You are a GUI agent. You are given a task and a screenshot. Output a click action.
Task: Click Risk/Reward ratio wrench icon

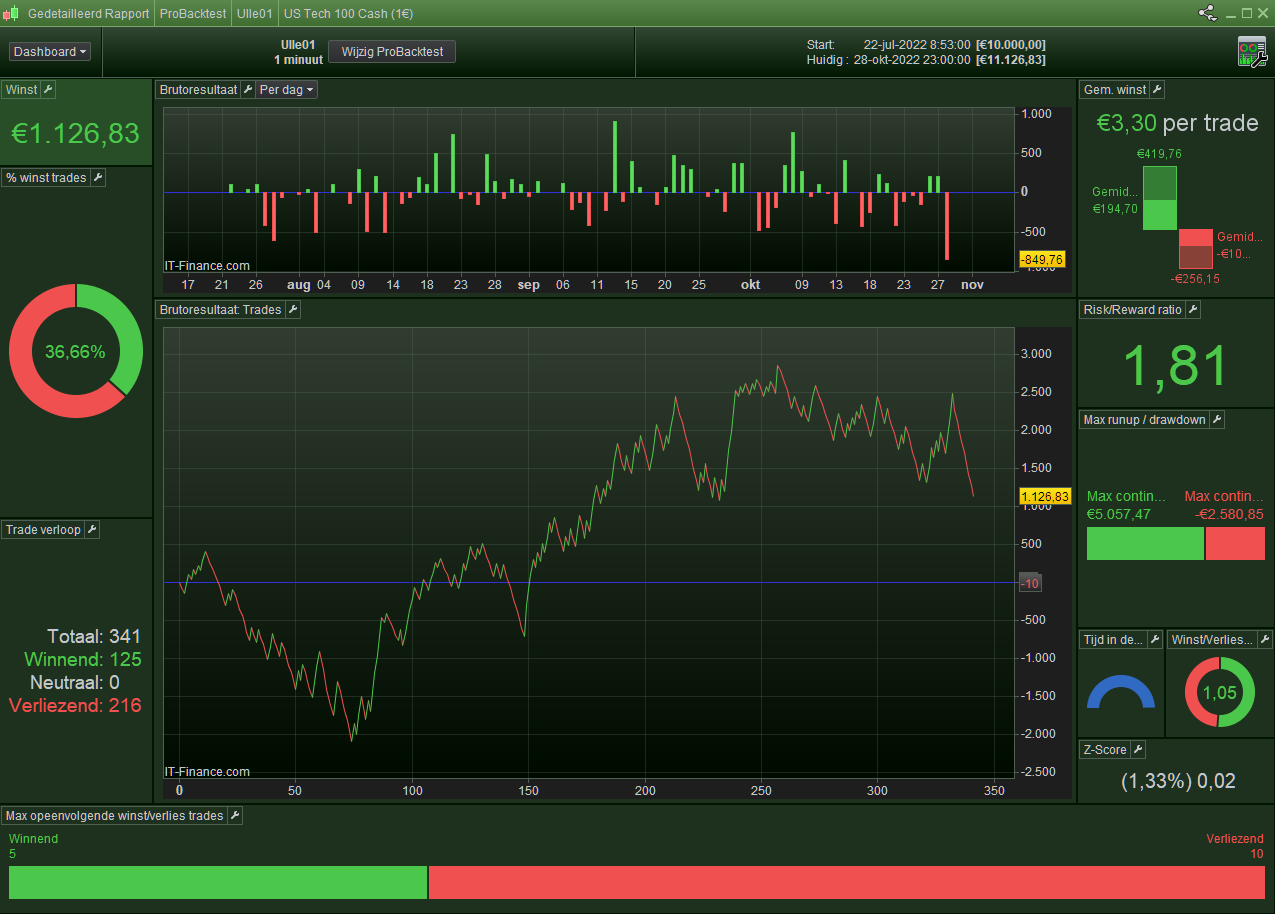tap(1192, 310)
